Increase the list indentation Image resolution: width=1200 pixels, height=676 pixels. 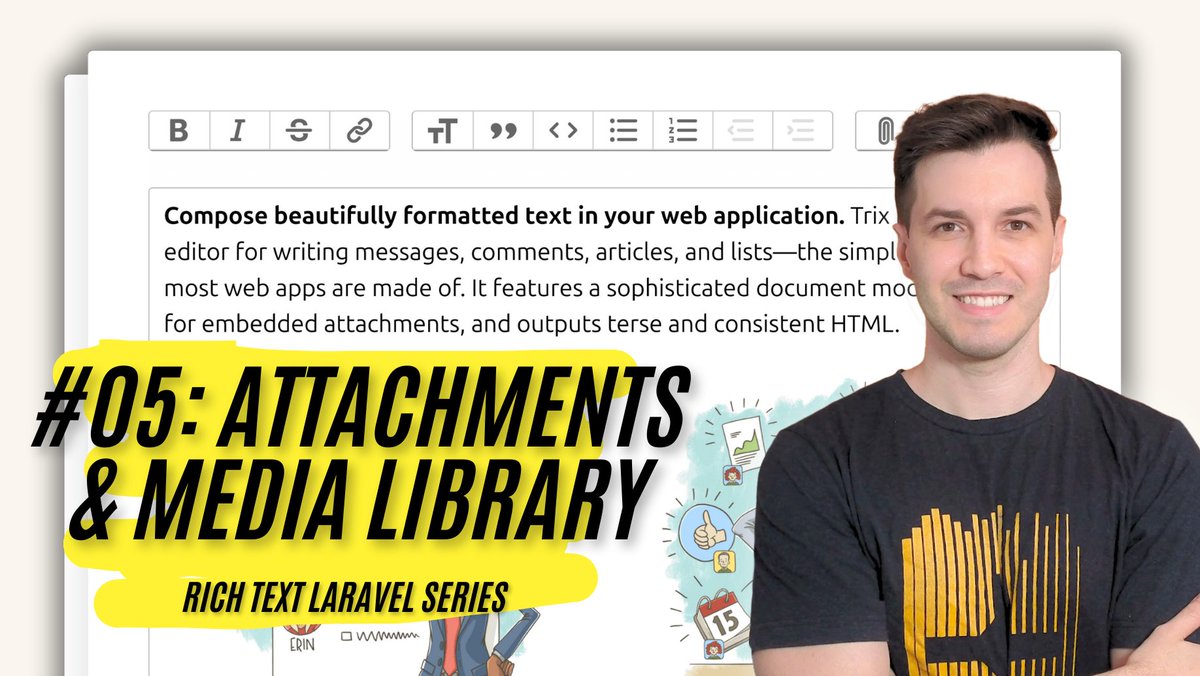(x=800, y=129)
